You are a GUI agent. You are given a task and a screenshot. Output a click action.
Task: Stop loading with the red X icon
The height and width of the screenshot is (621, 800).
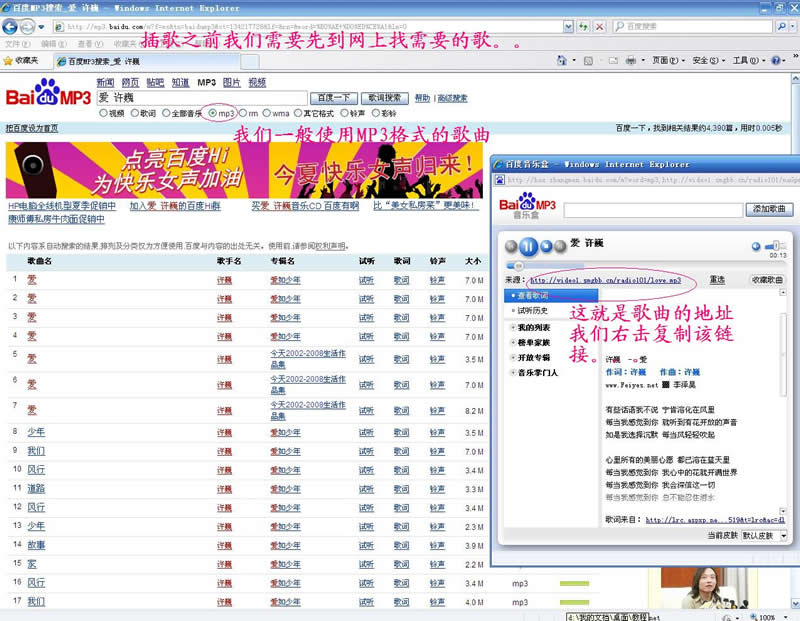(x=600, y=27)
